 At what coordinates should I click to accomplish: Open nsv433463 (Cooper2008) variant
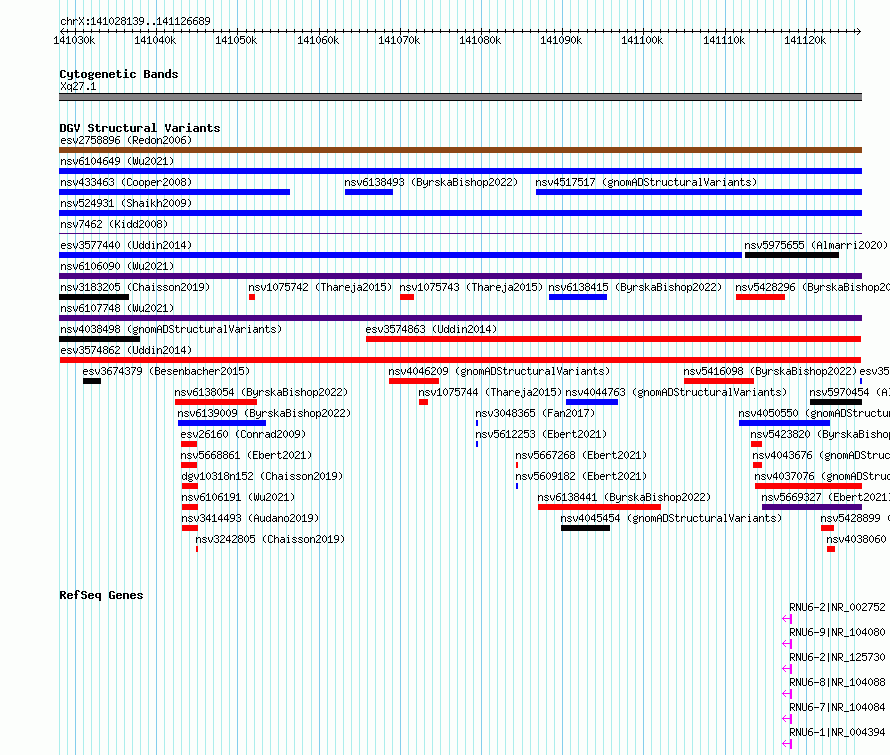126,182
